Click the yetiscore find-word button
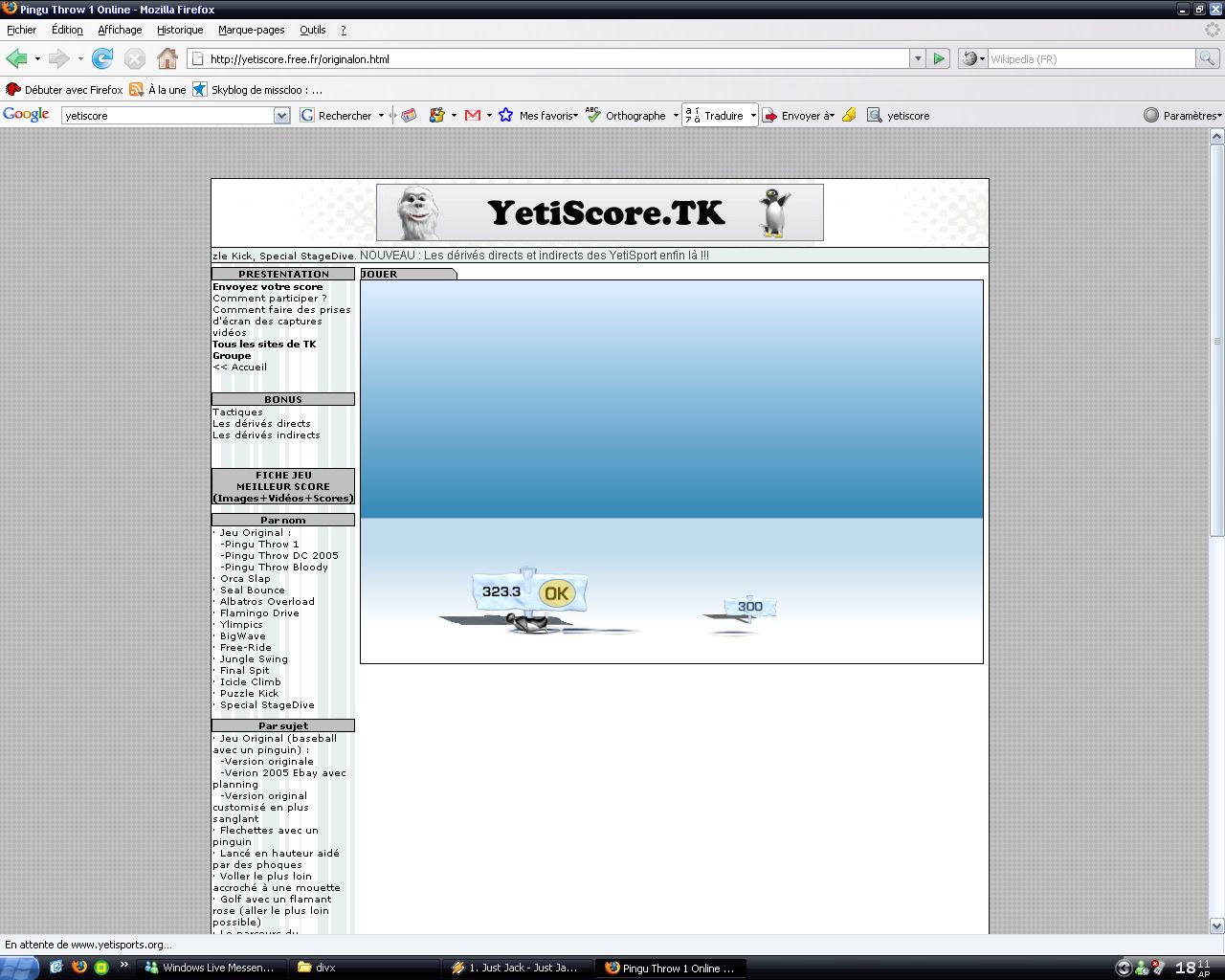Image resolution: width=1225 pixels, height=980 pixels. click(x=898, y=115)
